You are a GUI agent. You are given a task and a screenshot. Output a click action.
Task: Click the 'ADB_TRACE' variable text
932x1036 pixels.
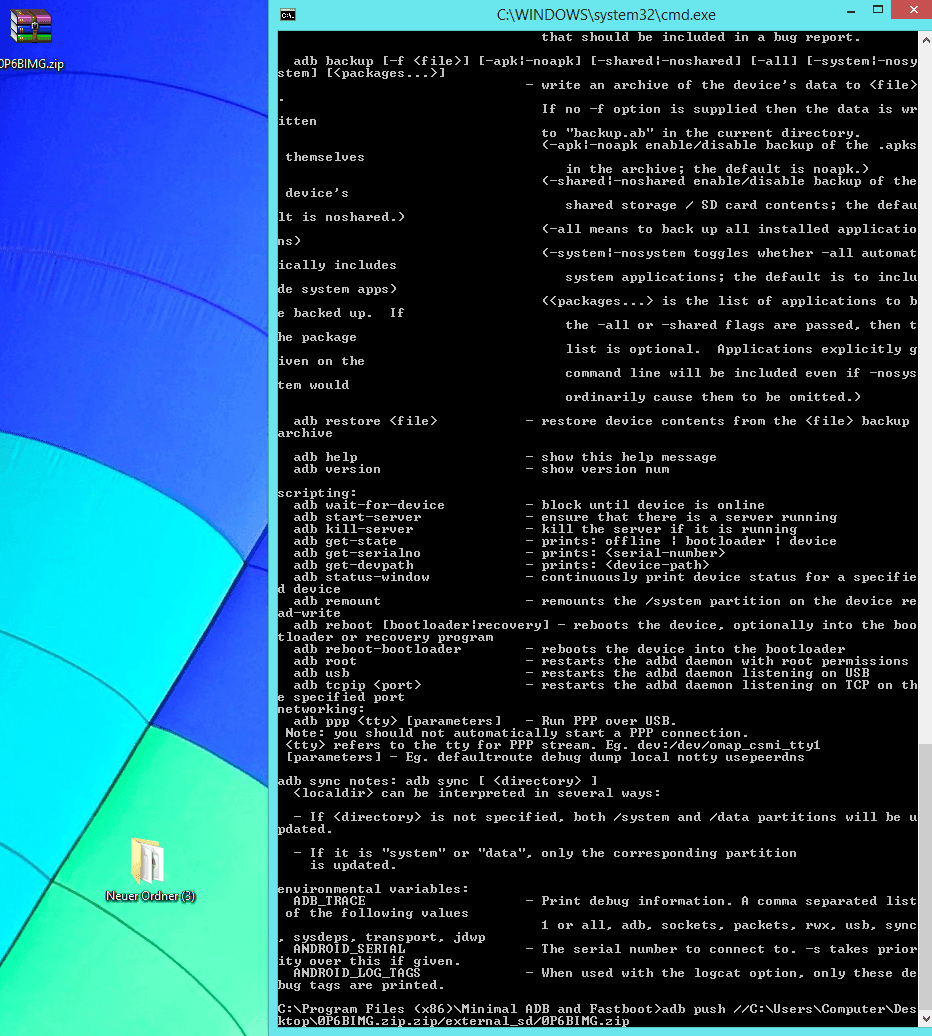(329, 901)
